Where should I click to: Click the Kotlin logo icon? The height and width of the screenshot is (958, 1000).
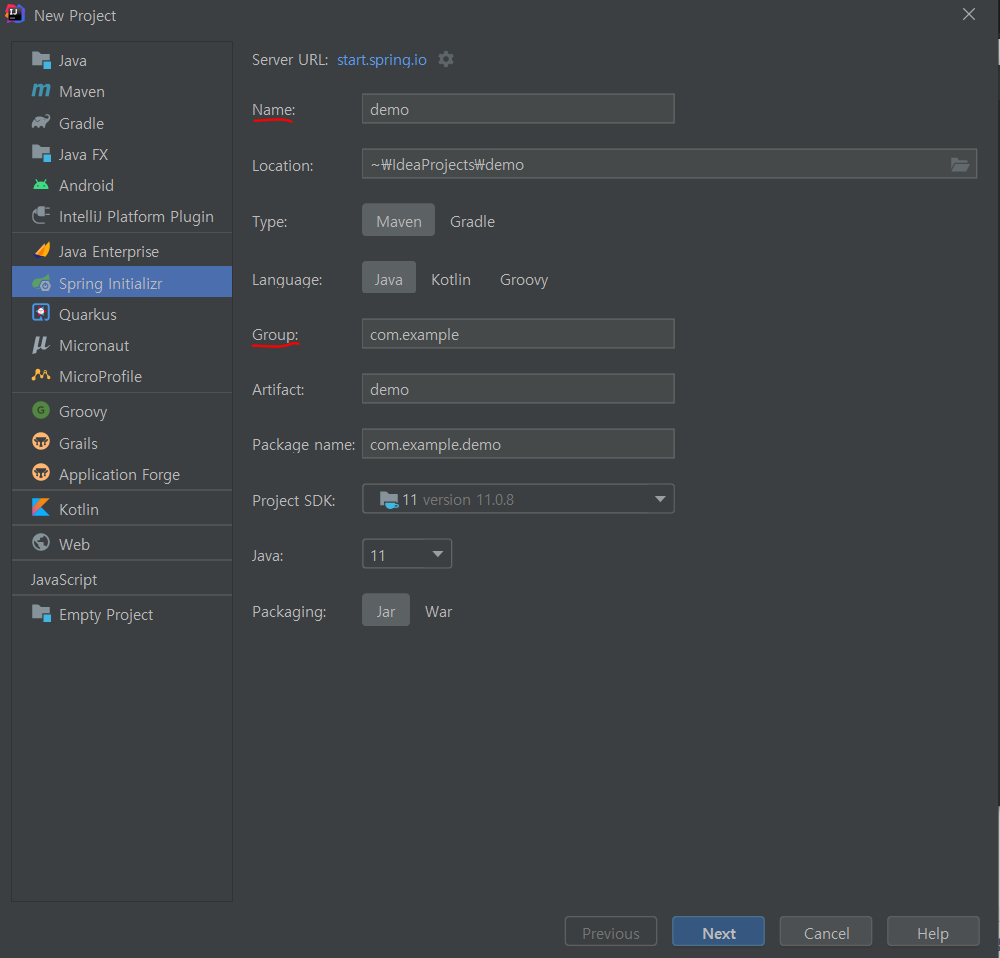(x=41, y=508)
